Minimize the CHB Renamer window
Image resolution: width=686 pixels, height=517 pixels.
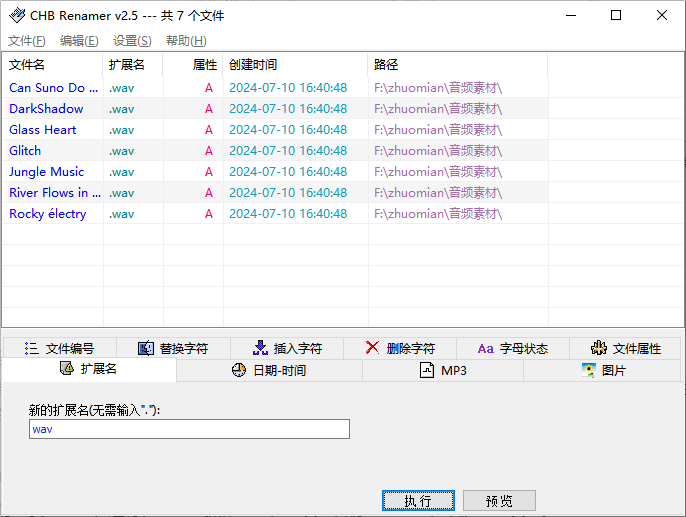pos(571,15)
